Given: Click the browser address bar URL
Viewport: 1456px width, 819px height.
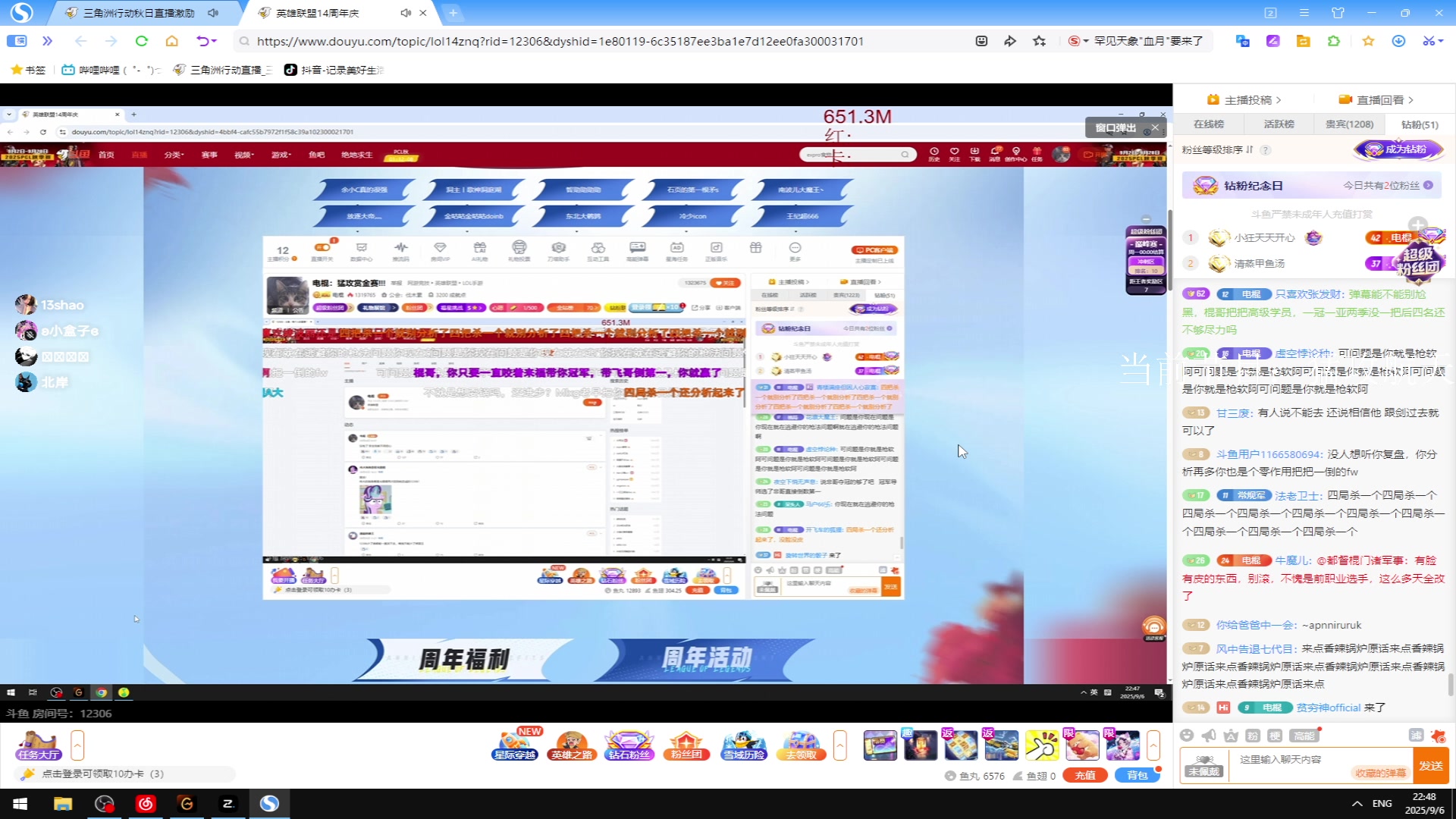Looking at the screenshot, I should 560,41.
